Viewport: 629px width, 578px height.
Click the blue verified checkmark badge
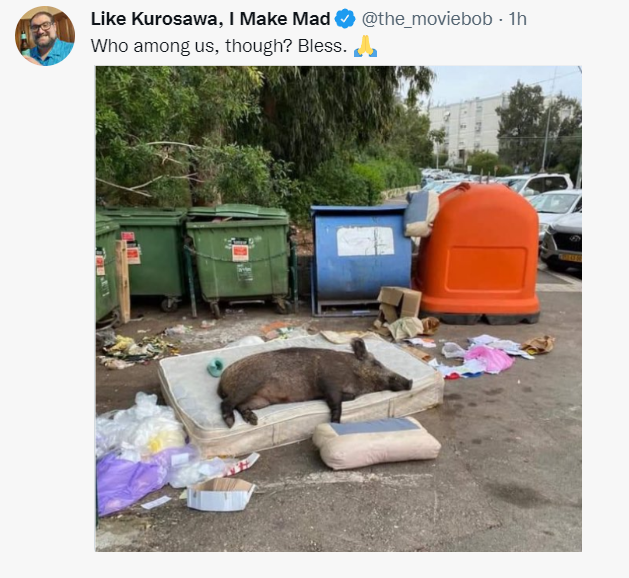(x=345, y=19)
